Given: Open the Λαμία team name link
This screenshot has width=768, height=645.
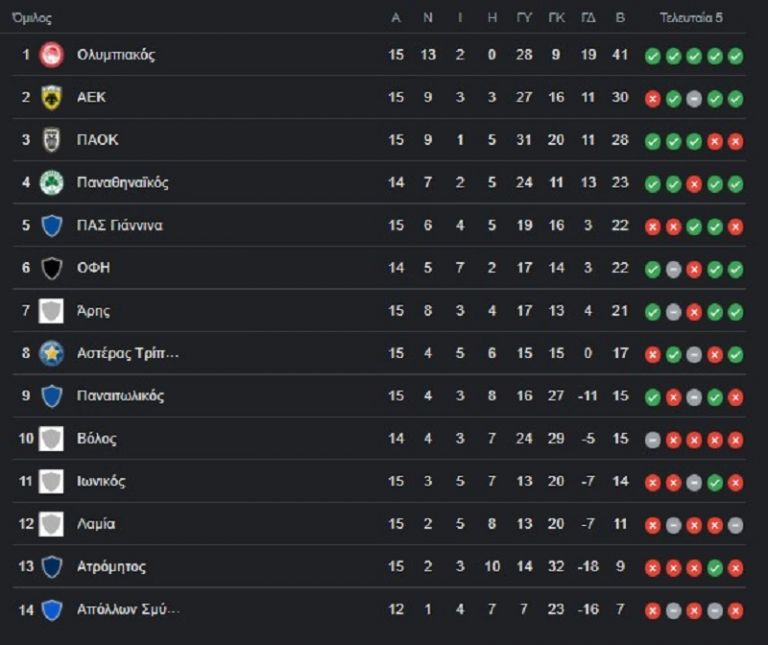Looking at the screenshot, I should (x=96, y=524).
